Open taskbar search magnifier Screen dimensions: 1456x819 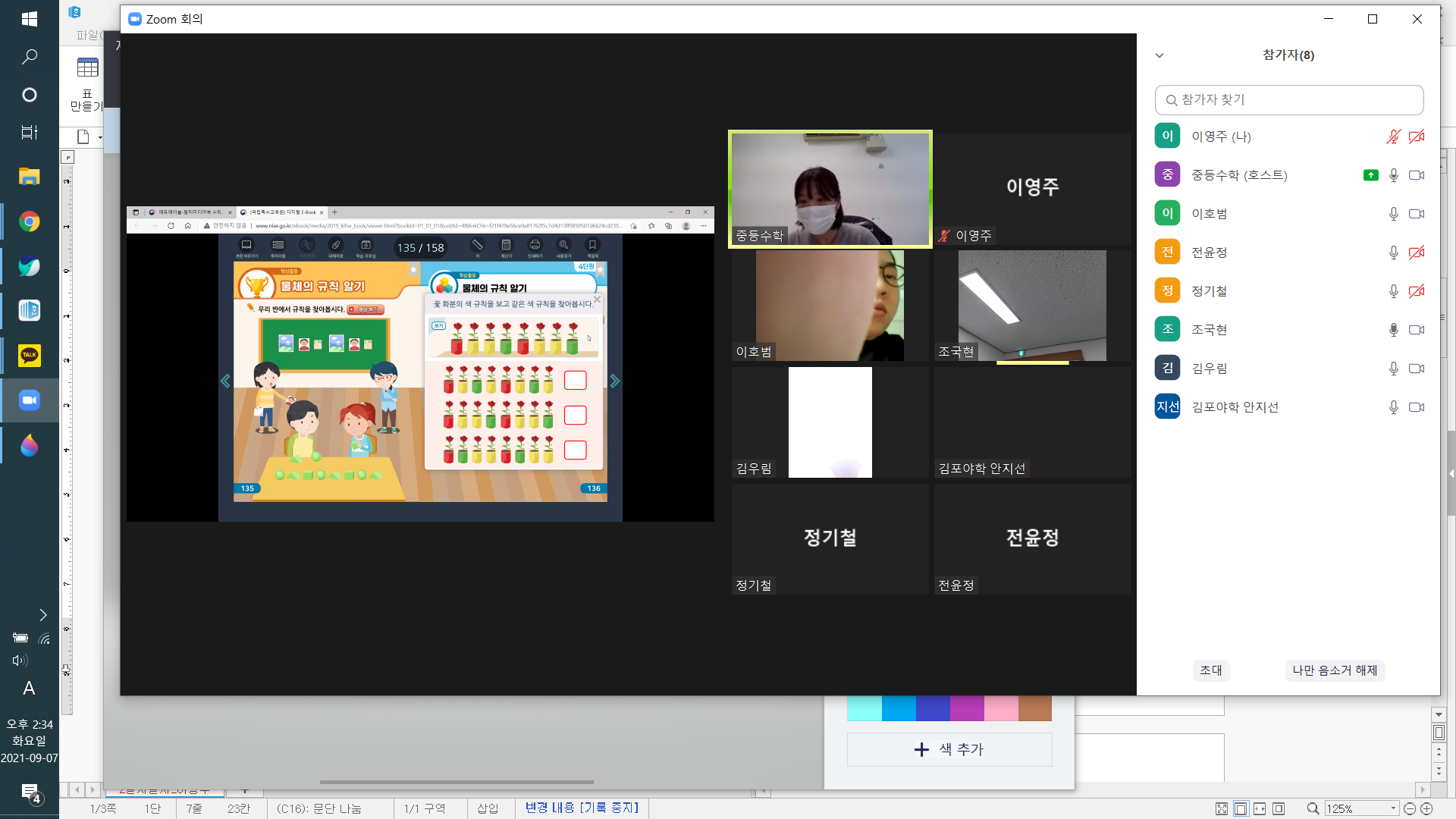click(x=30, y=57)
